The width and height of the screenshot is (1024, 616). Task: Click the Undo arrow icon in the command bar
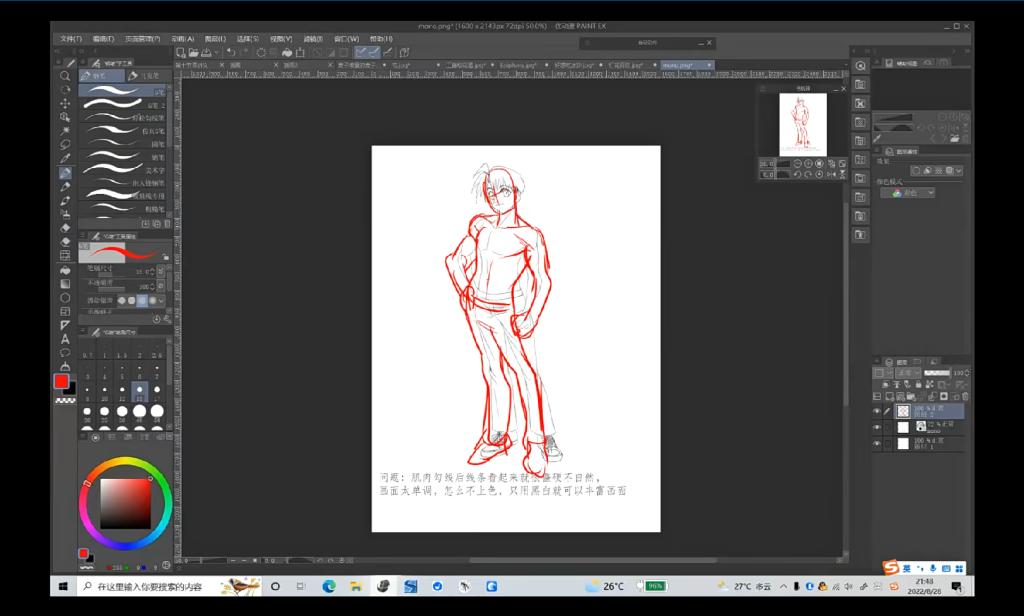click(232, 52)
